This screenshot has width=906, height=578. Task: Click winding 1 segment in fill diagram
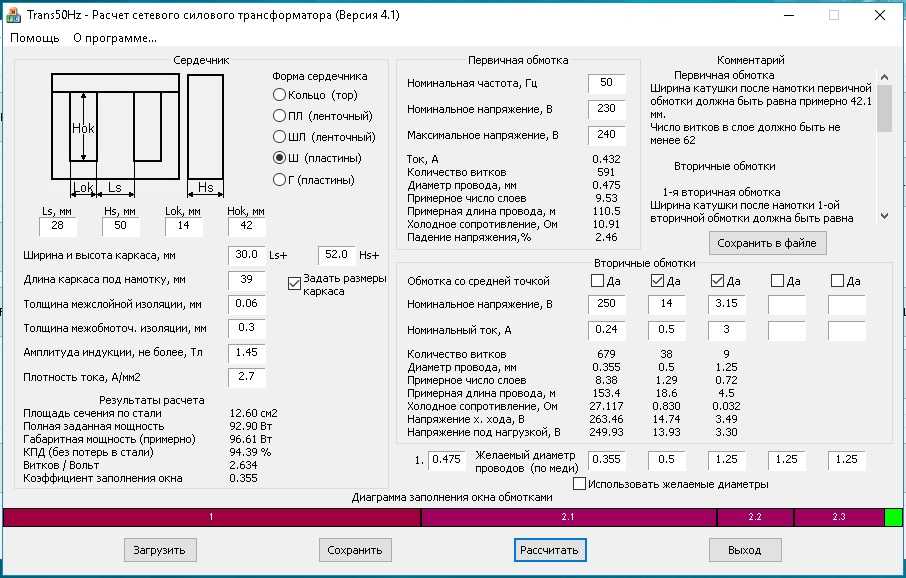pos(211,517)
